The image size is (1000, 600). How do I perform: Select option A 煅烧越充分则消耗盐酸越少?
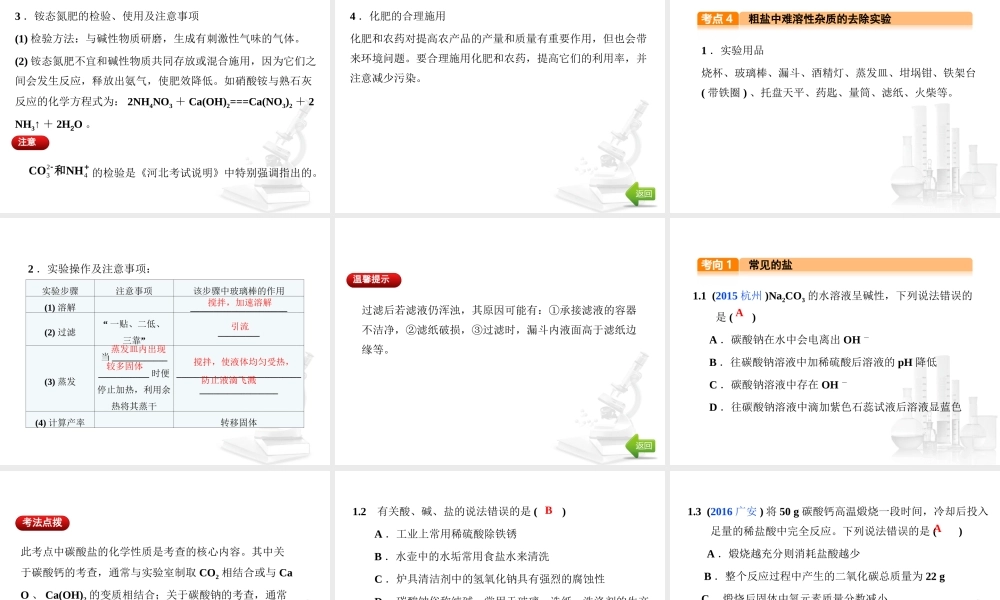783,553
